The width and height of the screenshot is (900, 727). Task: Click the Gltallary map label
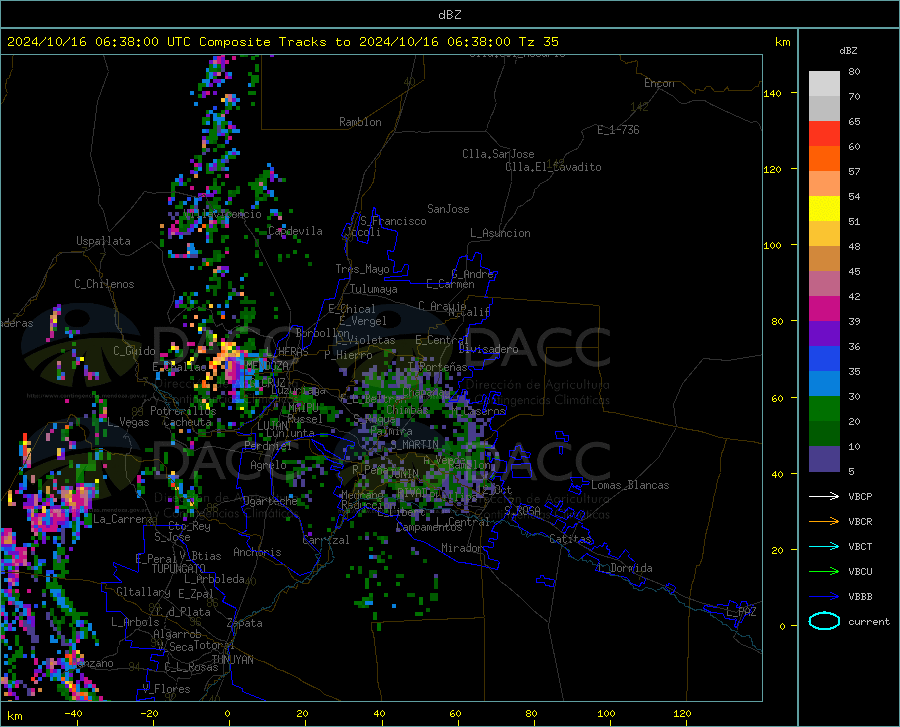point(143,592)
